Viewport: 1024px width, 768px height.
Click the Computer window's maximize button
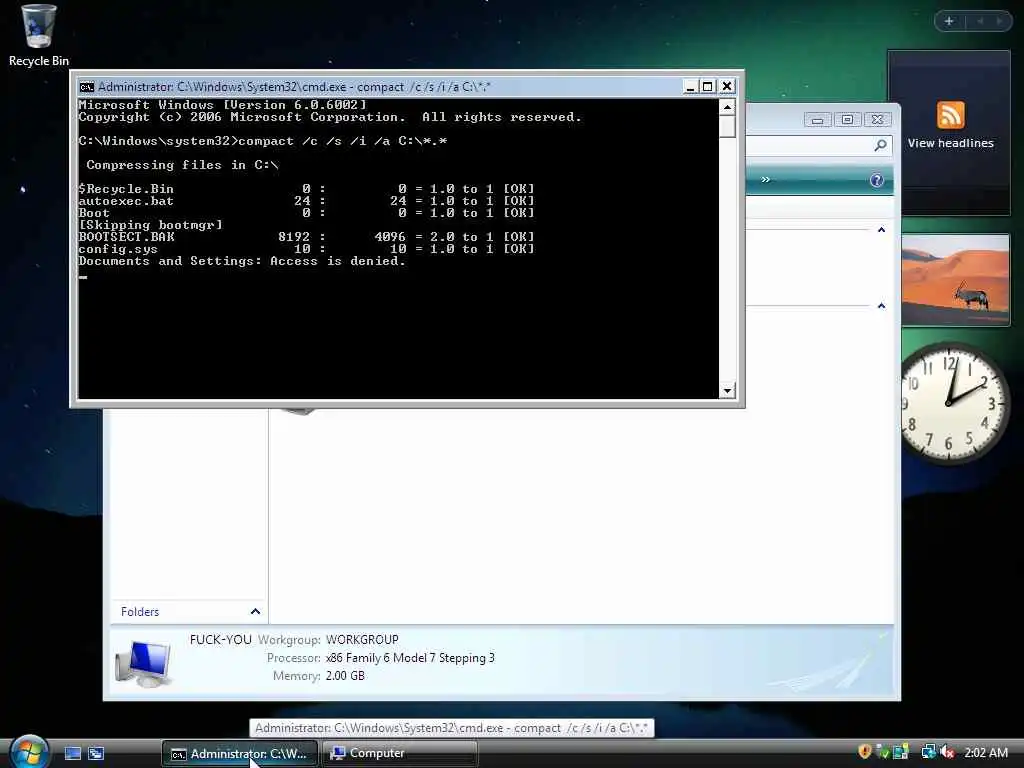[847, 120]
